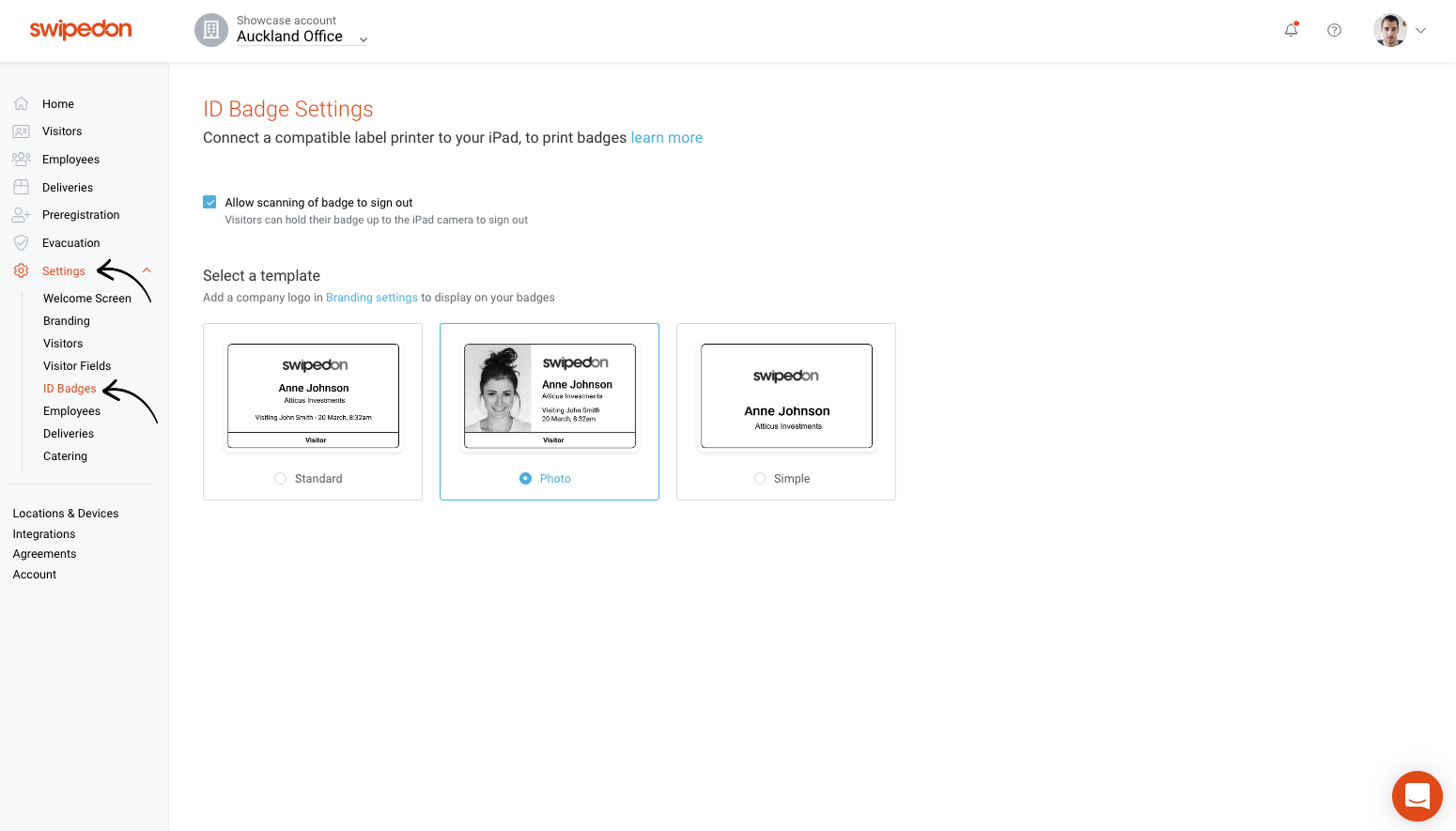
Task: Open Integrations page
Action: coord(44,534)
